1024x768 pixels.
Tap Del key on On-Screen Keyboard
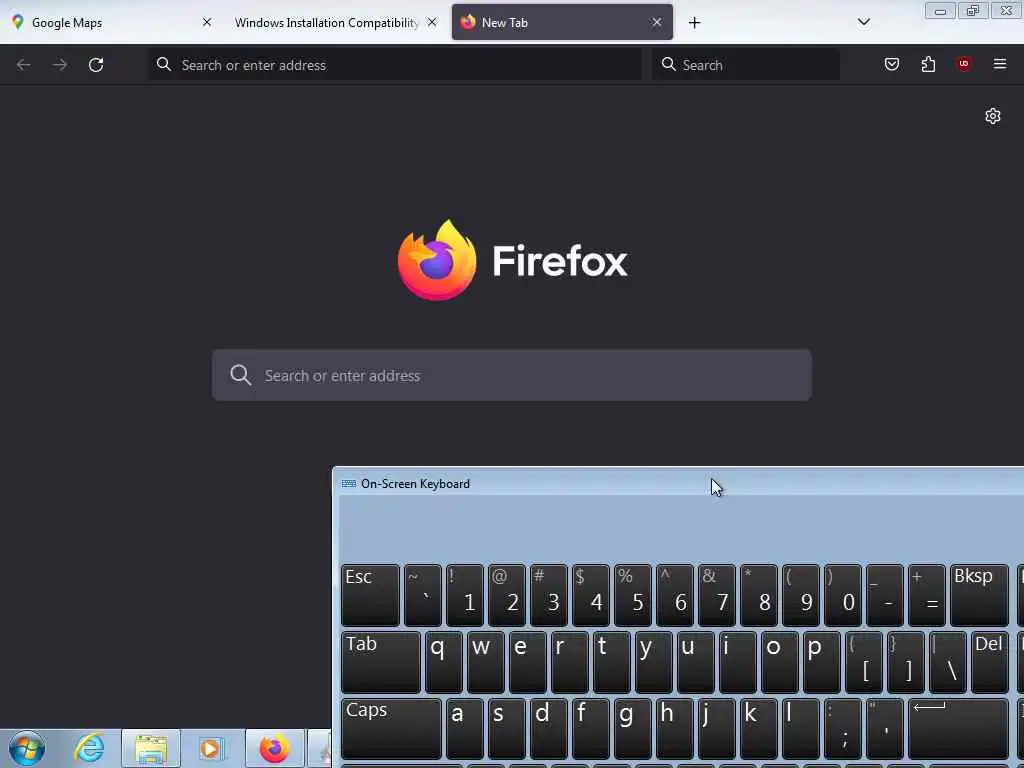pyautogui.click(x=989, y=662)
